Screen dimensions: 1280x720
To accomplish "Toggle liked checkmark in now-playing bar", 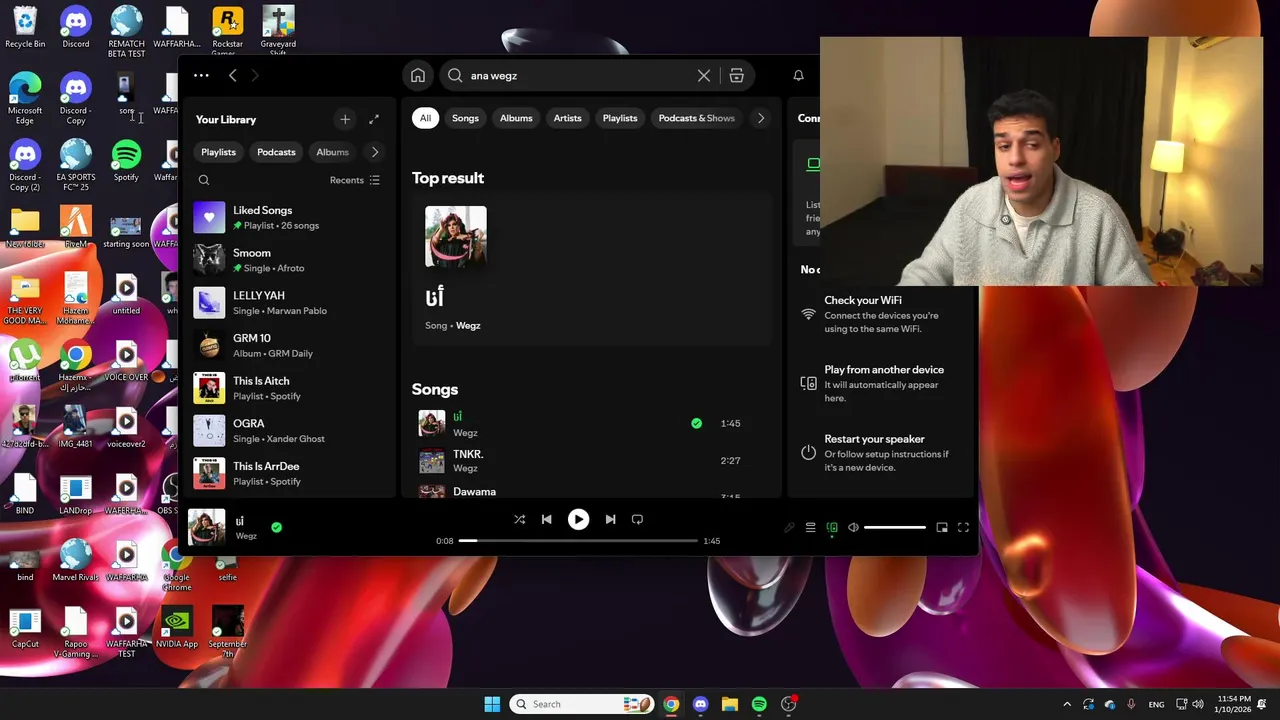I will click(276, 527).
